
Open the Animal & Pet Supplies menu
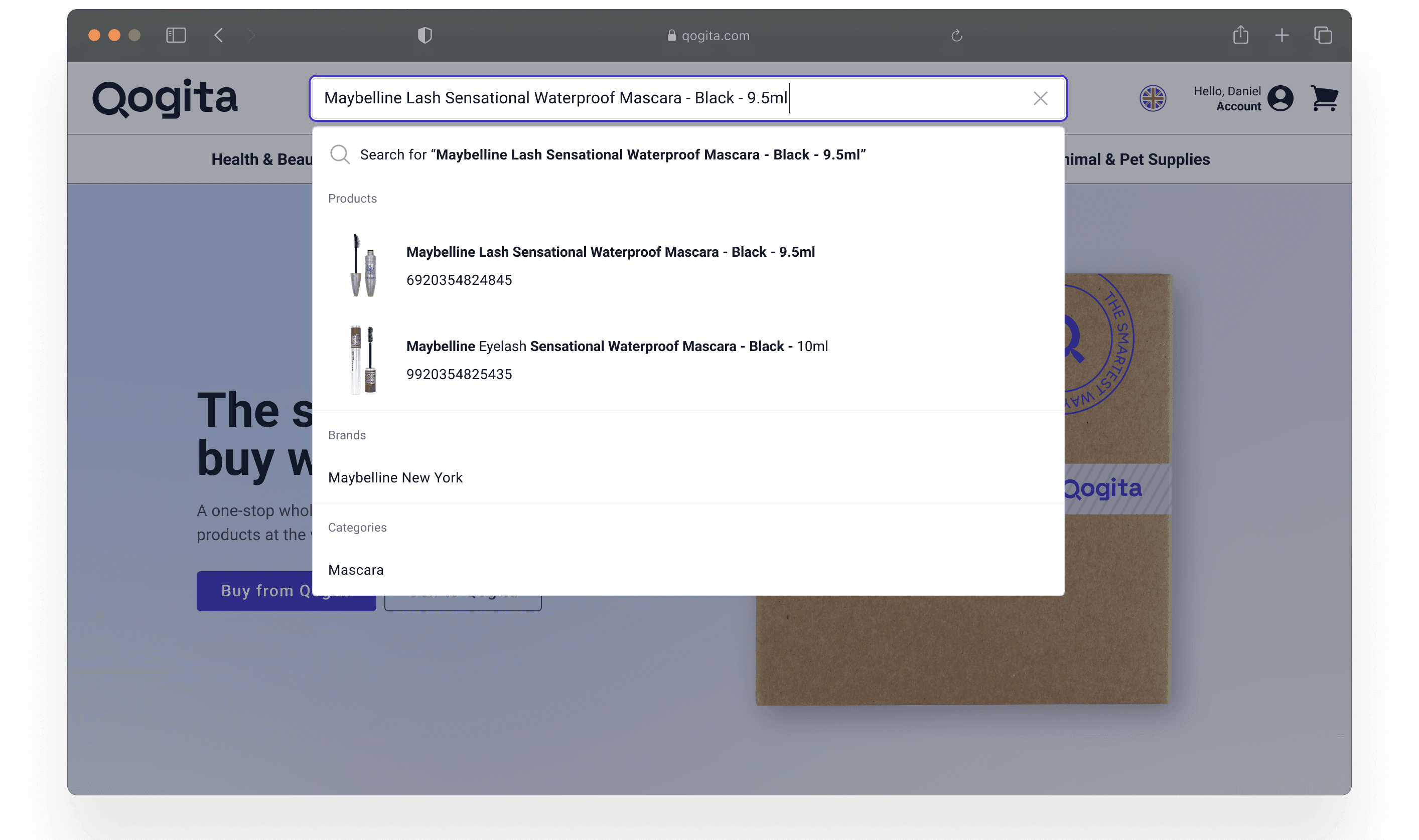(1137, 159)
